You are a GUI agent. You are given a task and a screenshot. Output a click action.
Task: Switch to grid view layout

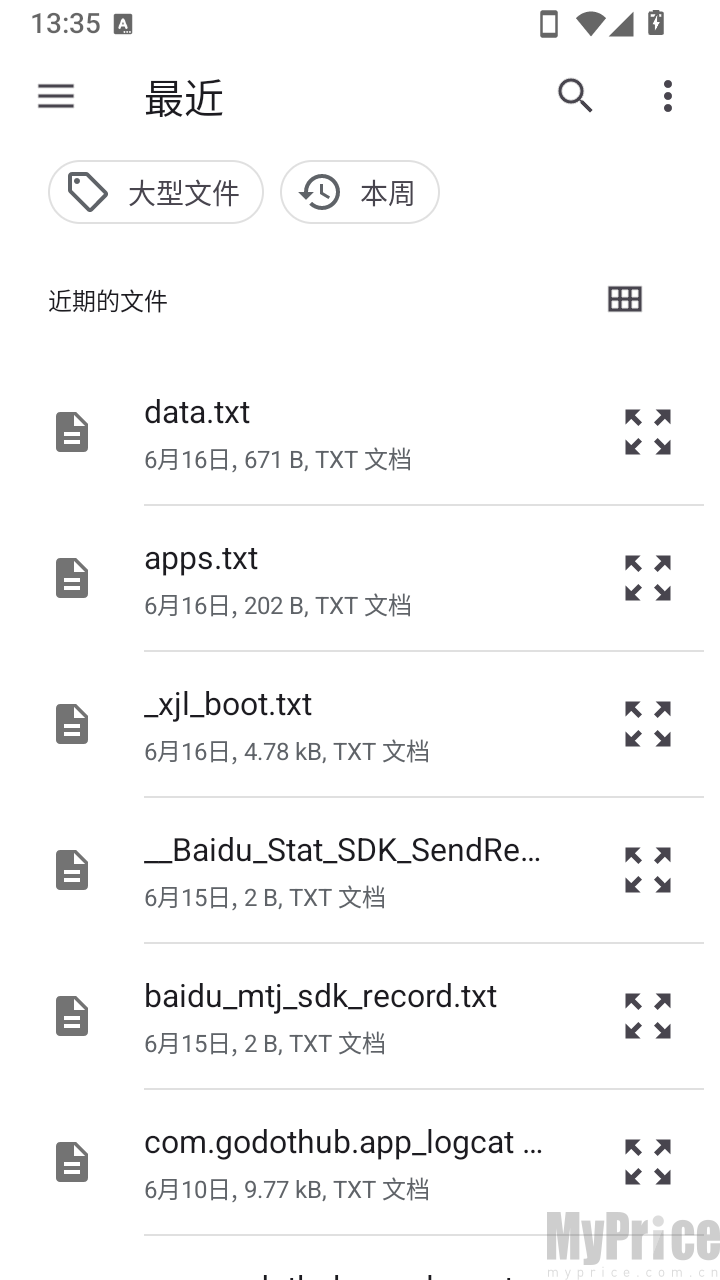coord(625,299)
